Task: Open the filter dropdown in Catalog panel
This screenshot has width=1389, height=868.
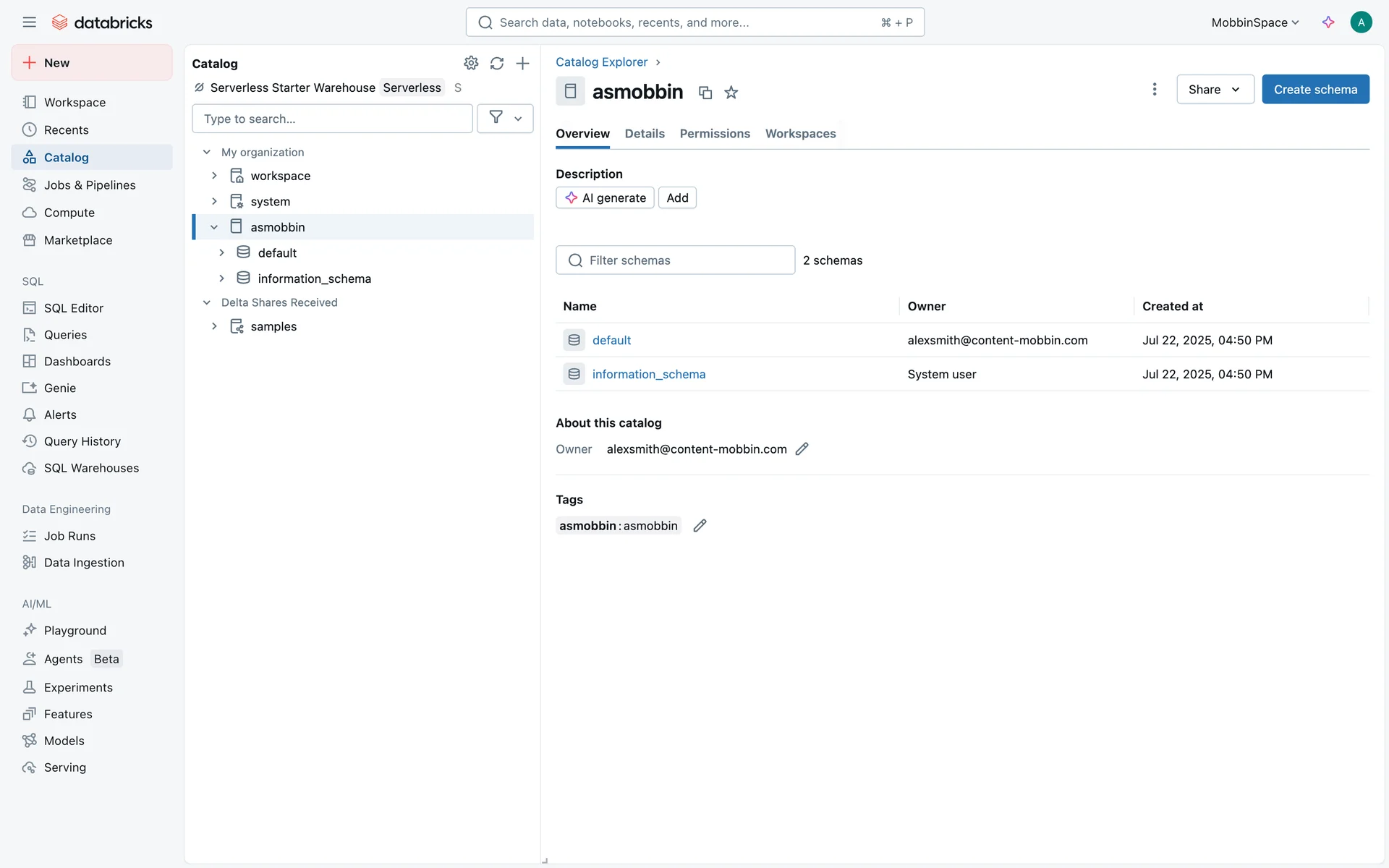Action: pyautogui.click(x=505, y=118)
